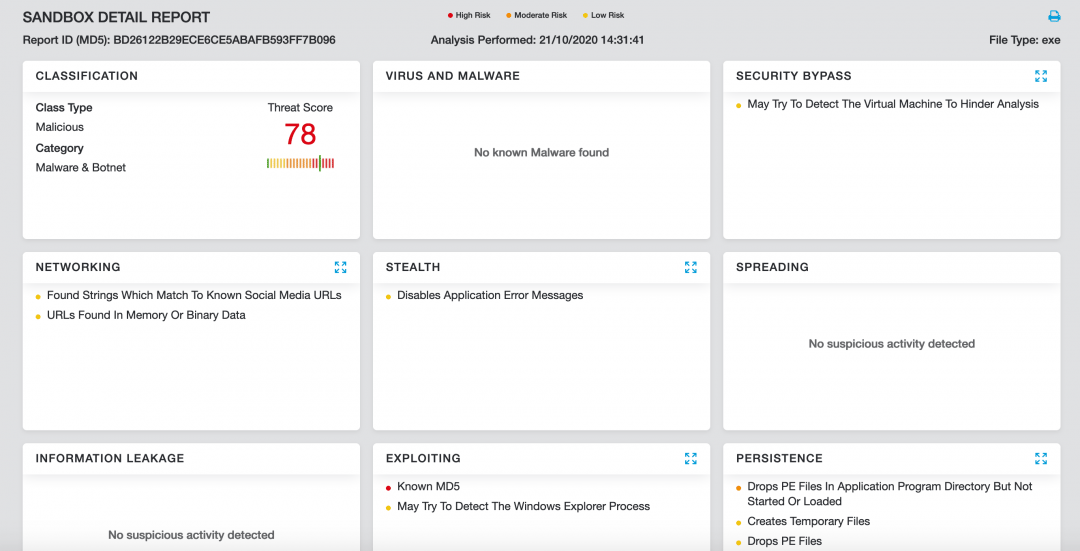Expand the Security Bypass panel

tap(1041, 76)
